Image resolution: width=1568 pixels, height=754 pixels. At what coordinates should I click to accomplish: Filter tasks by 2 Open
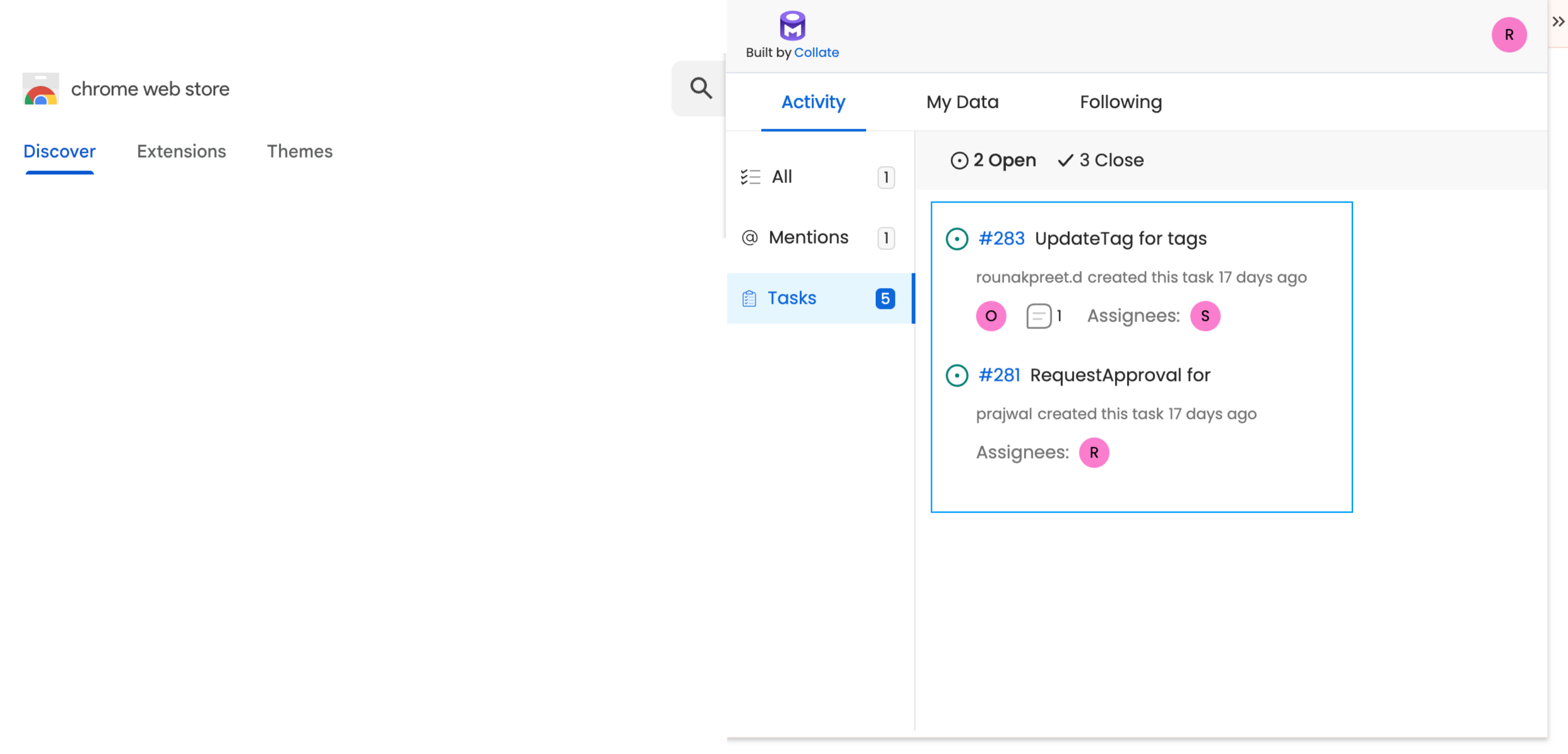tap(993, 160)
